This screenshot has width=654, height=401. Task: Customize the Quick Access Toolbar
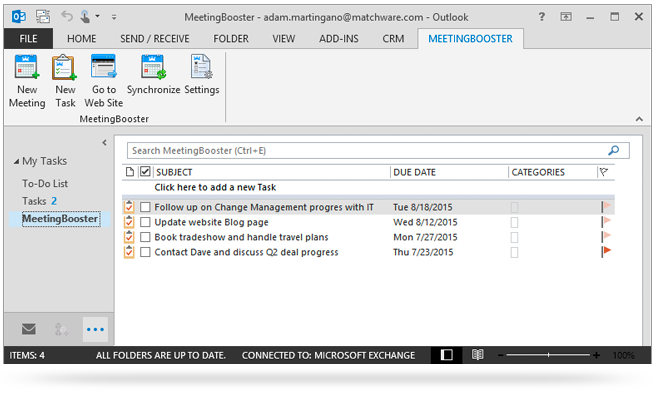pos(114,17)
